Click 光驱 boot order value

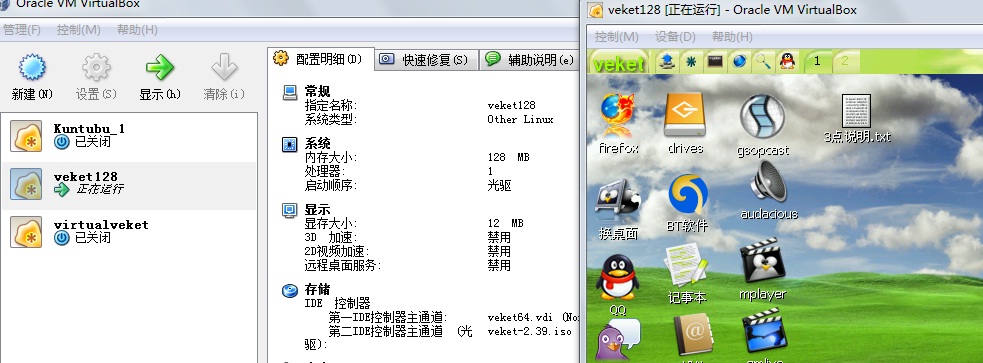[499, 186]
